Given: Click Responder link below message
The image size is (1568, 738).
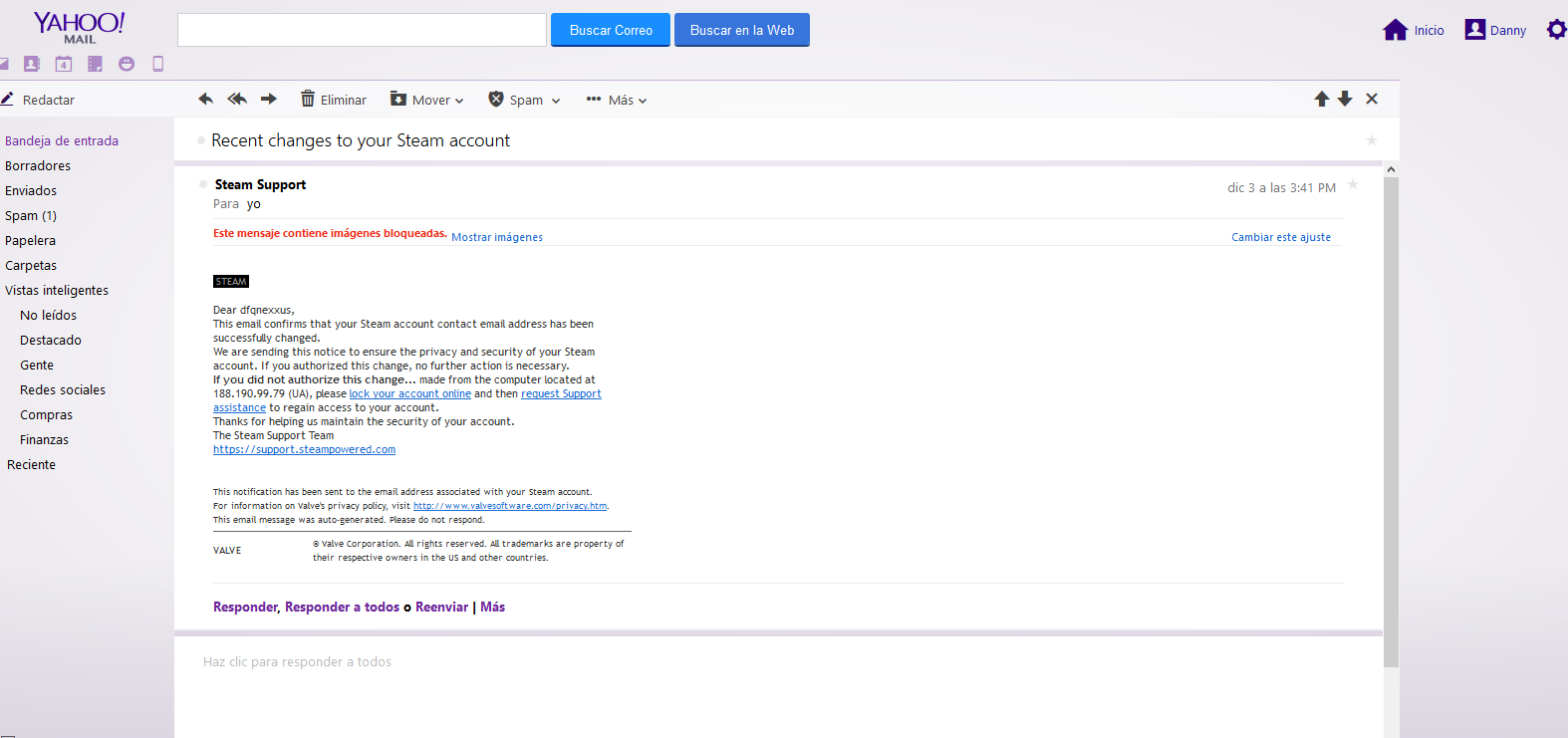Looking at the screenshot, I should (245, 607).
